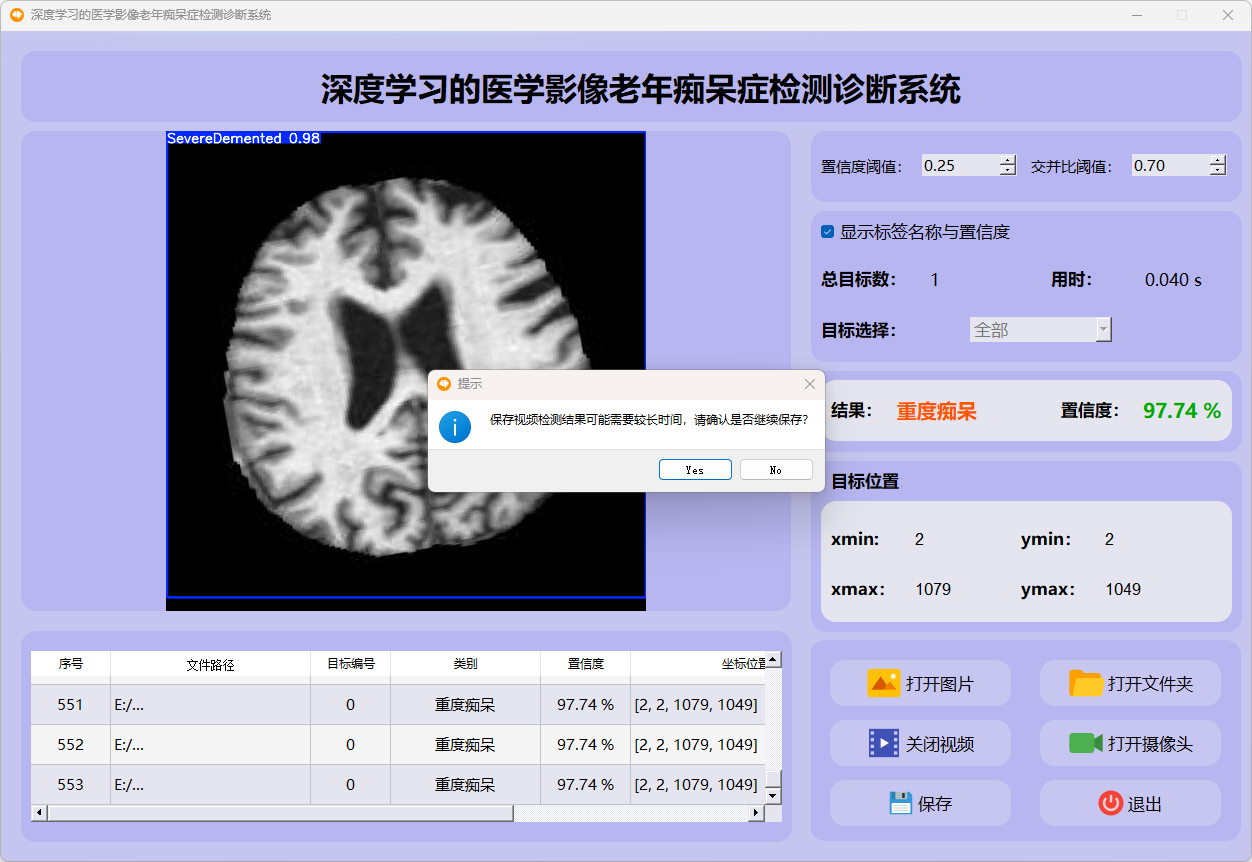Click the 文件路径 column header

210,664
